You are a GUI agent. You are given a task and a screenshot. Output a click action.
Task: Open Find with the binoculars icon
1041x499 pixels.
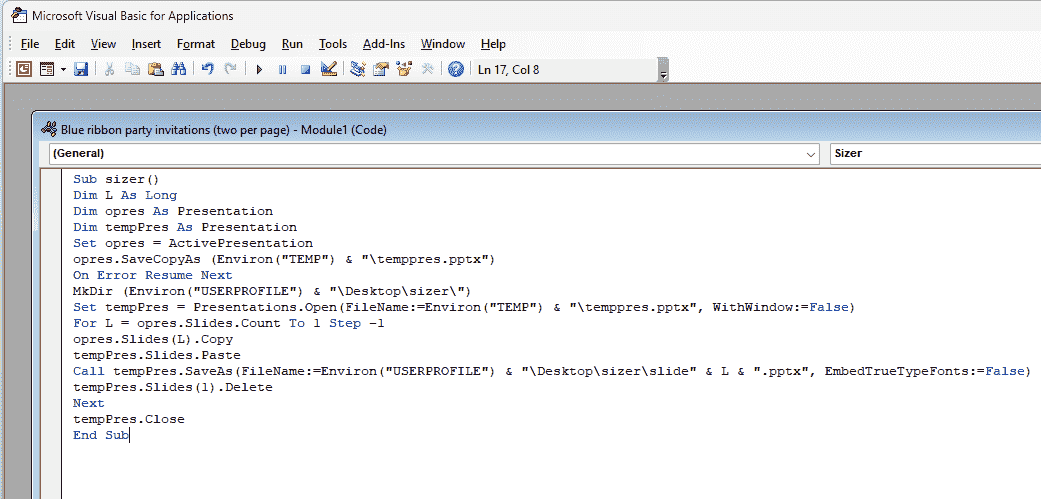click(179, 68)
